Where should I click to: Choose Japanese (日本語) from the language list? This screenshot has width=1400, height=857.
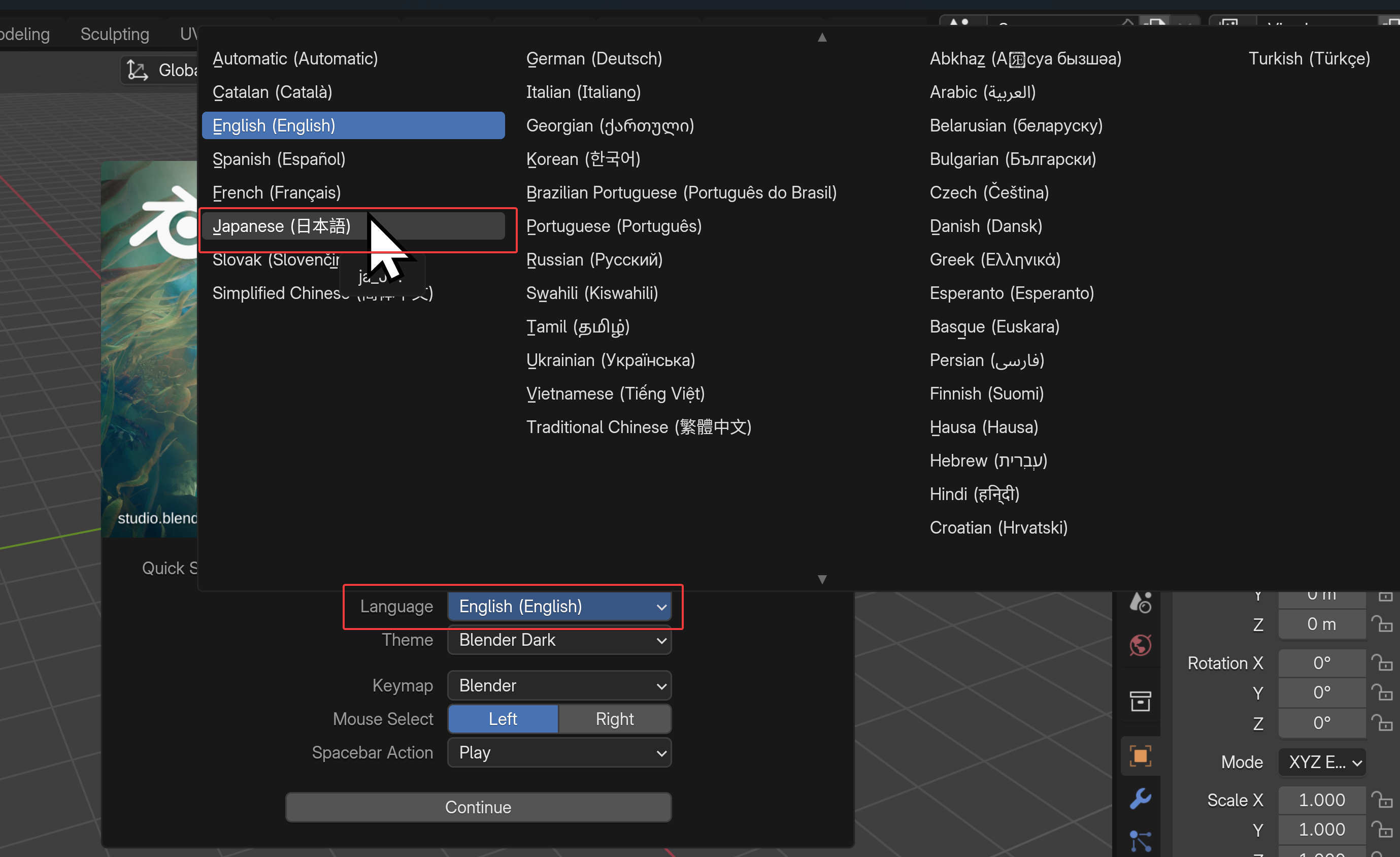click(x=353, y=226)
